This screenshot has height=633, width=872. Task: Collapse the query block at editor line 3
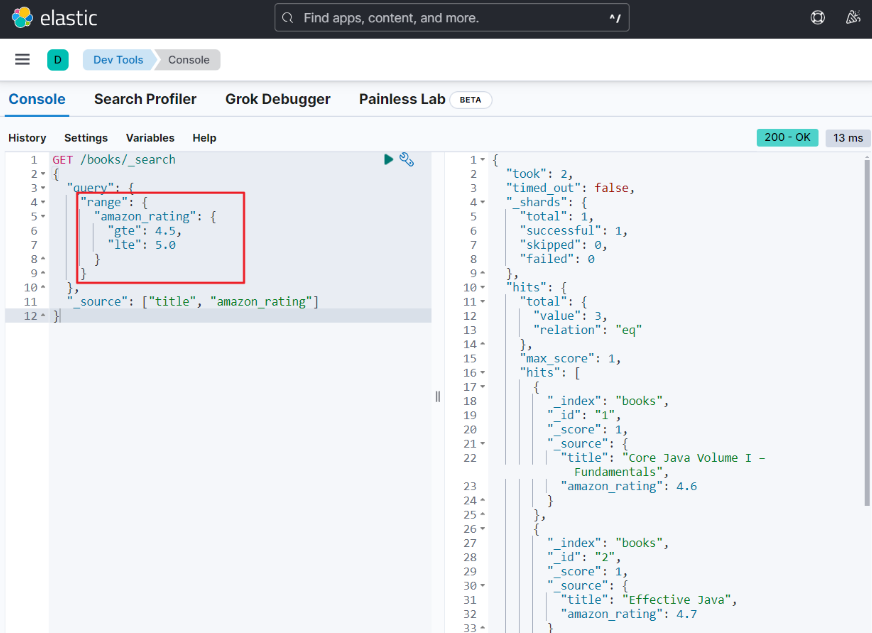point(43,188)
